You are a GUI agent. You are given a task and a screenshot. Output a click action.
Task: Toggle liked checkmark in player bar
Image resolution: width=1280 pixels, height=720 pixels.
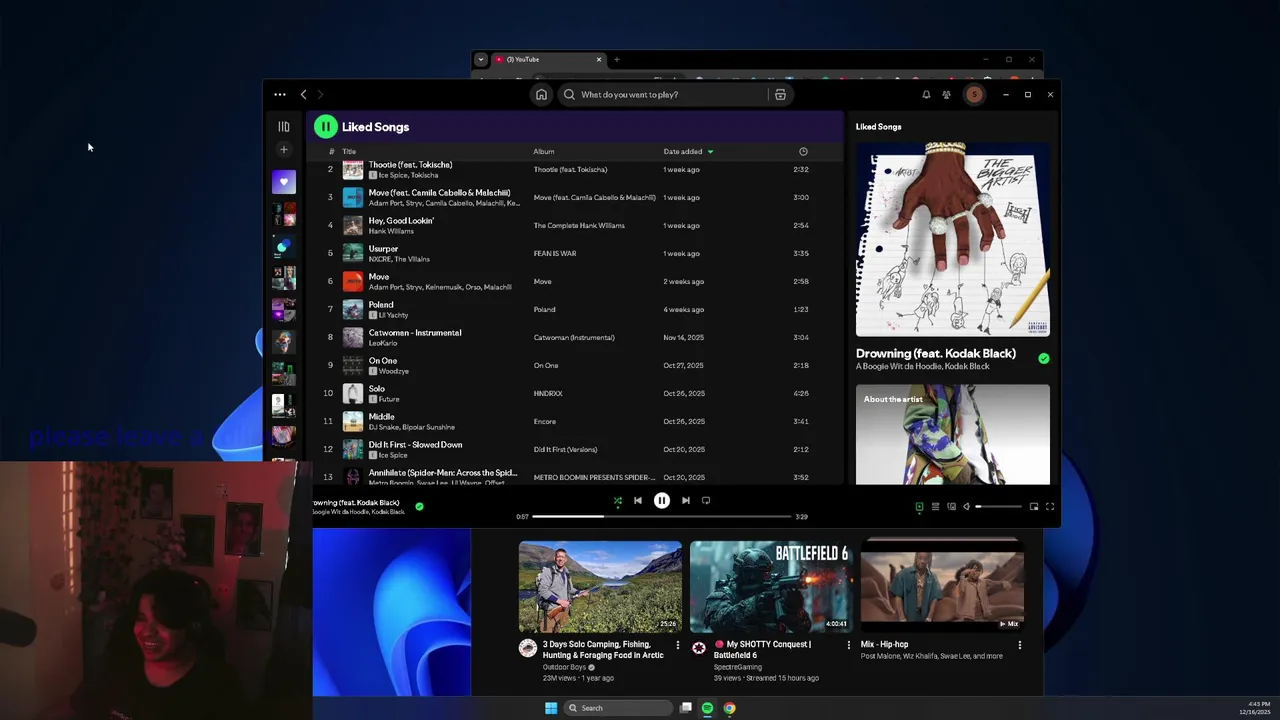coord(419,507)
